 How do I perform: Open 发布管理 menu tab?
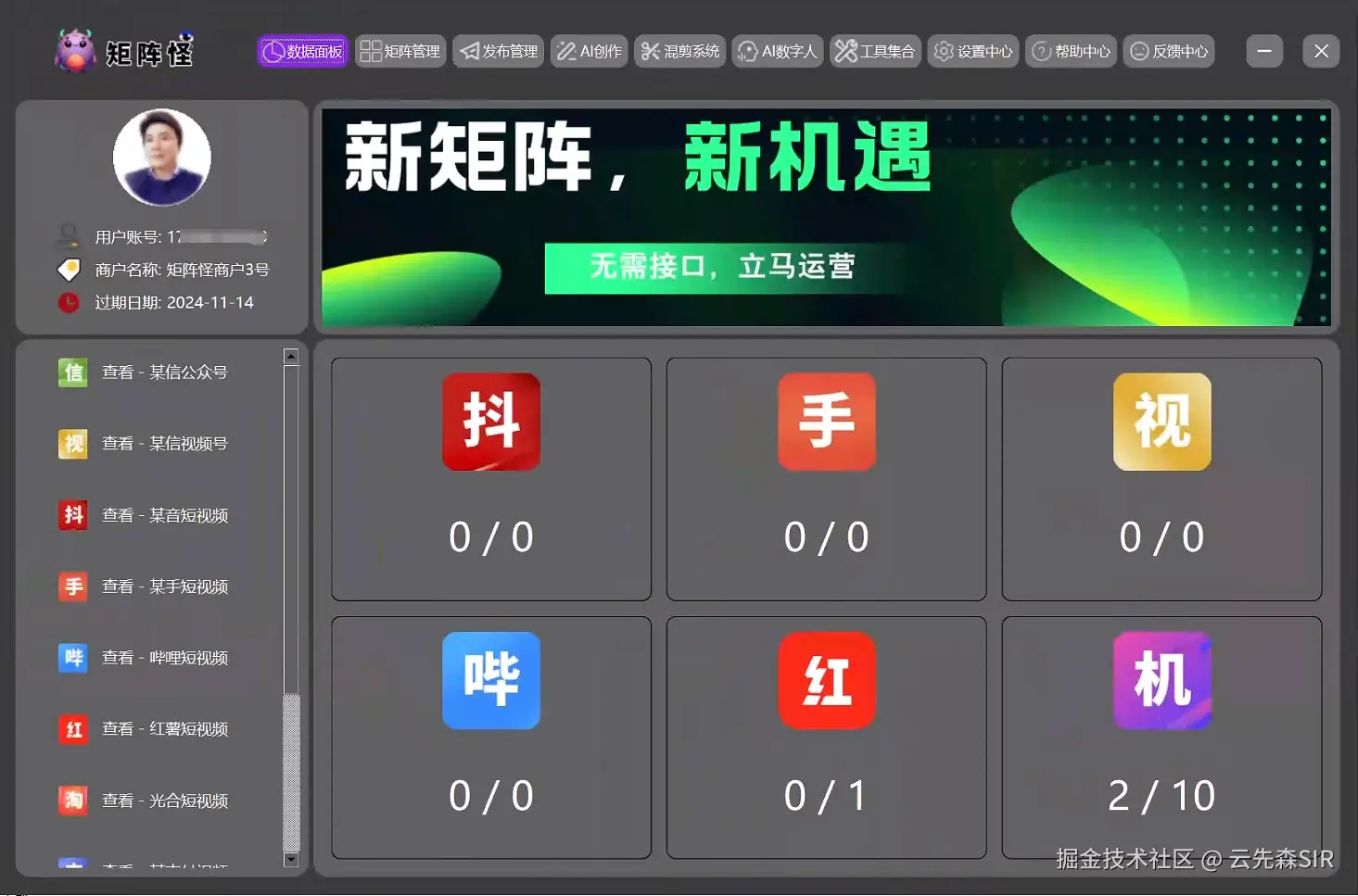(499, 51)
